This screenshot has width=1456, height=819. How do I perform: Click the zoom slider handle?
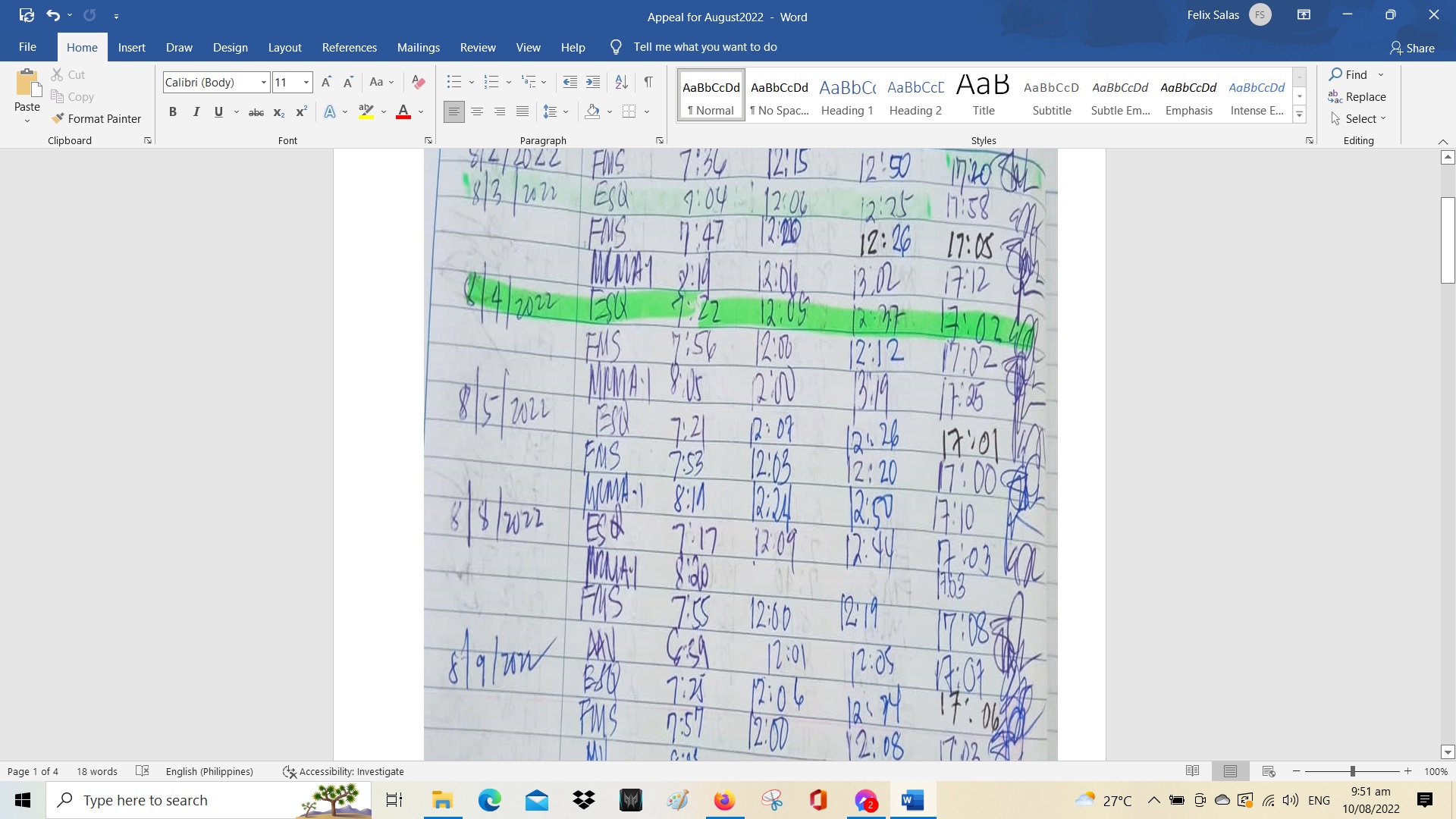(x=1352, y=771)
